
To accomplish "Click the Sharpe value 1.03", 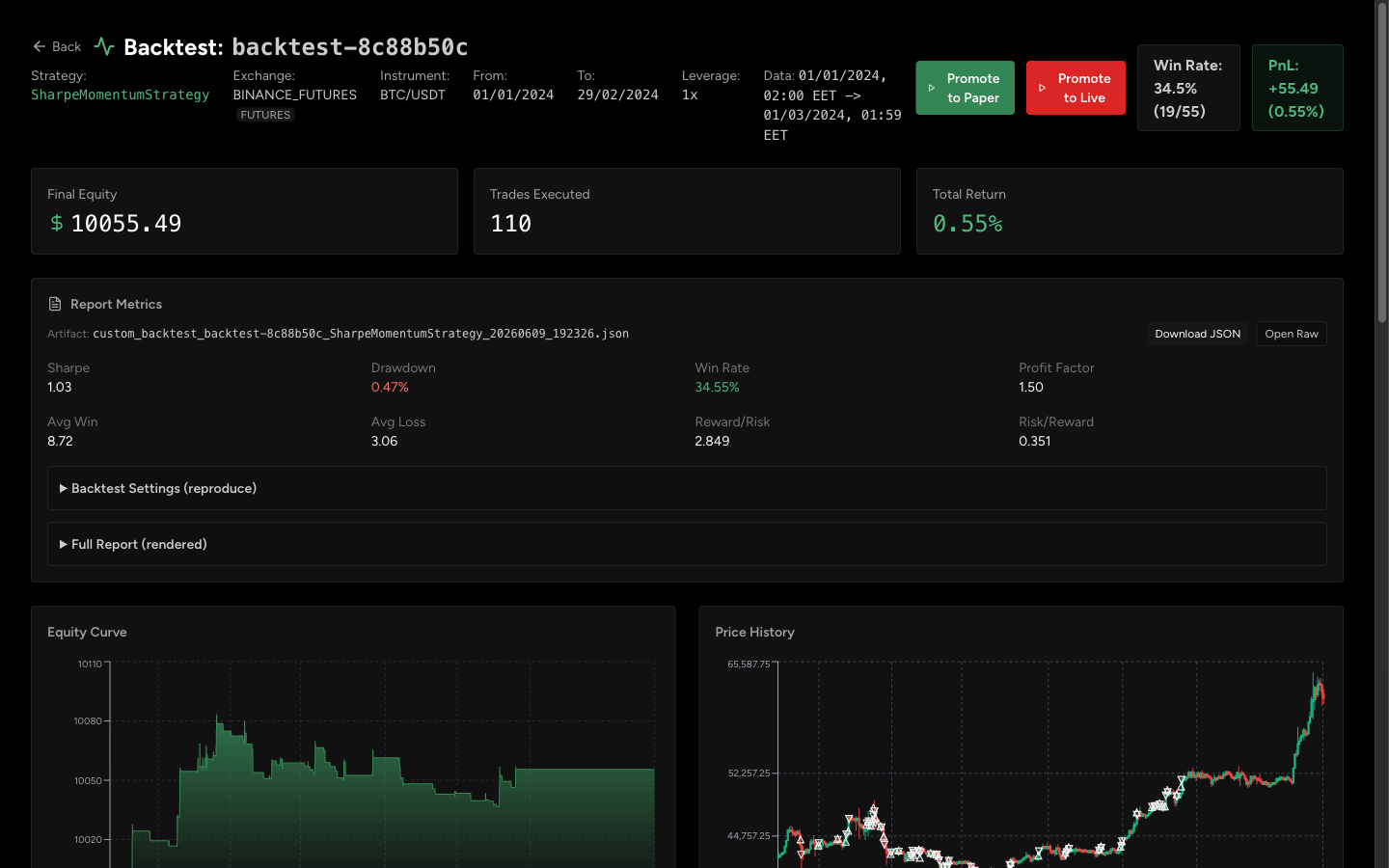I will click(60, 387).
